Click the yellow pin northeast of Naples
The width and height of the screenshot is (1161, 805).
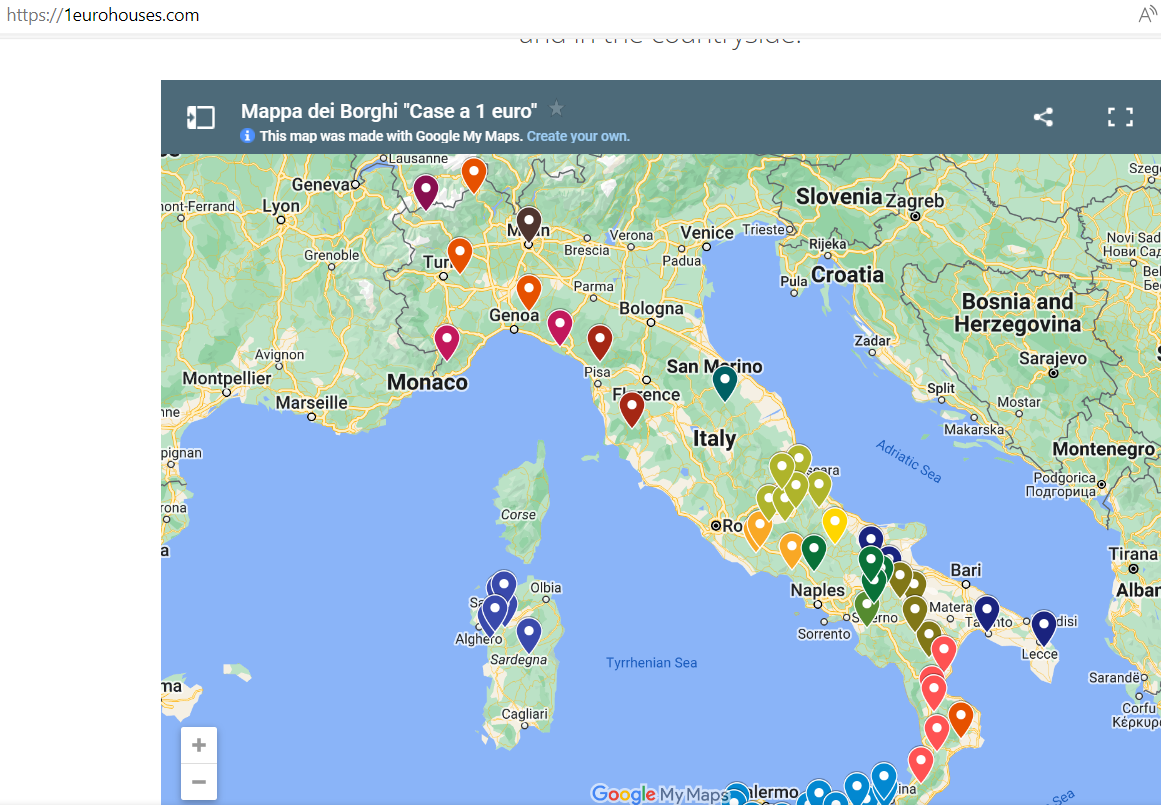click(x=834, y=523)
